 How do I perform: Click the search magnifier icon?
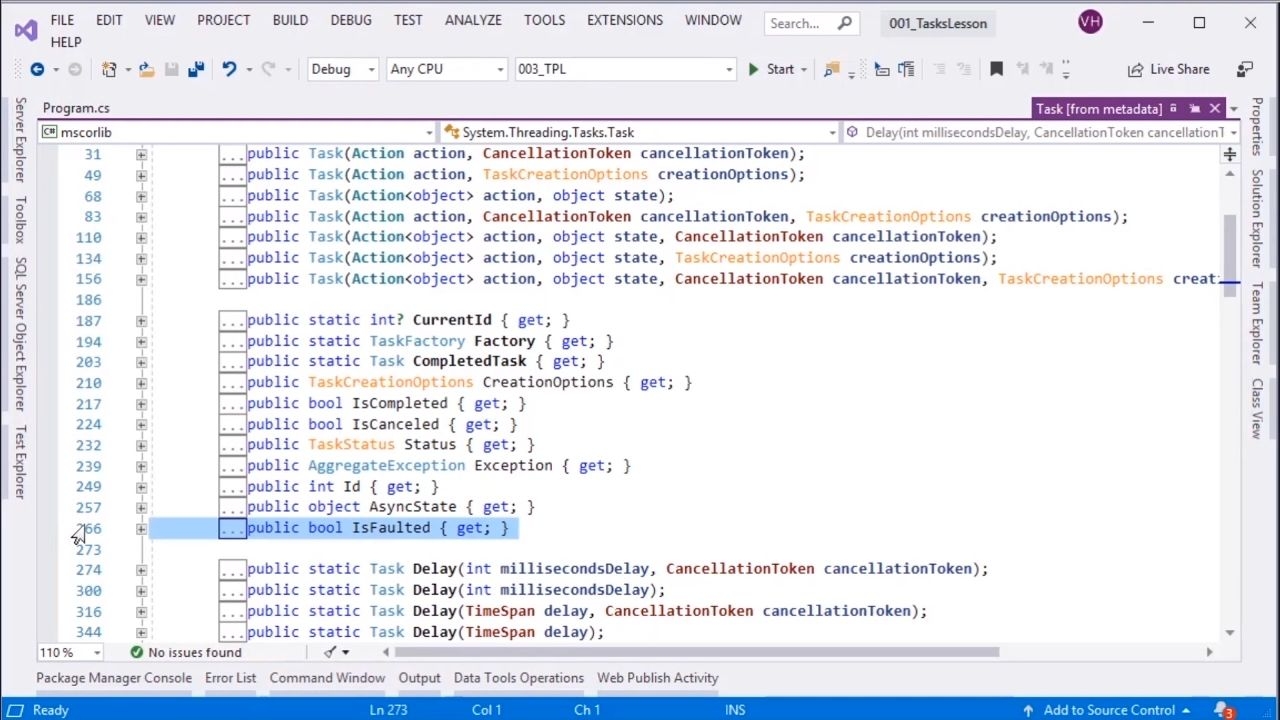[845, 23]
